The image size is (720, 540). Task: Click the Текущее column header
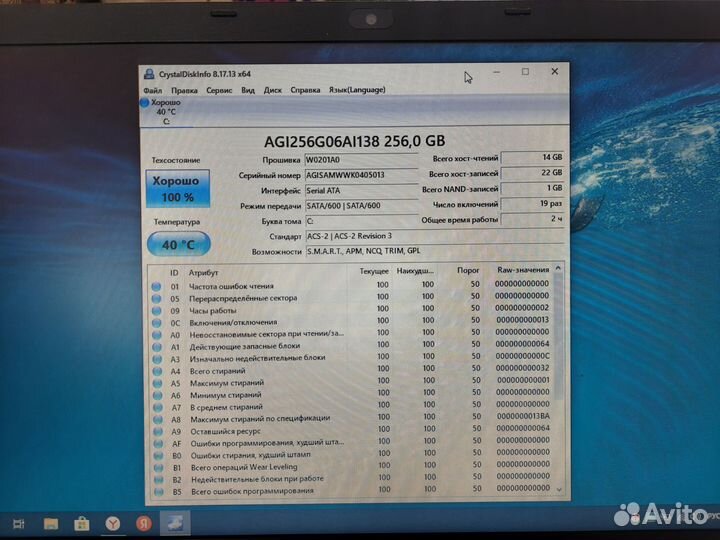(x=374, y=271)
